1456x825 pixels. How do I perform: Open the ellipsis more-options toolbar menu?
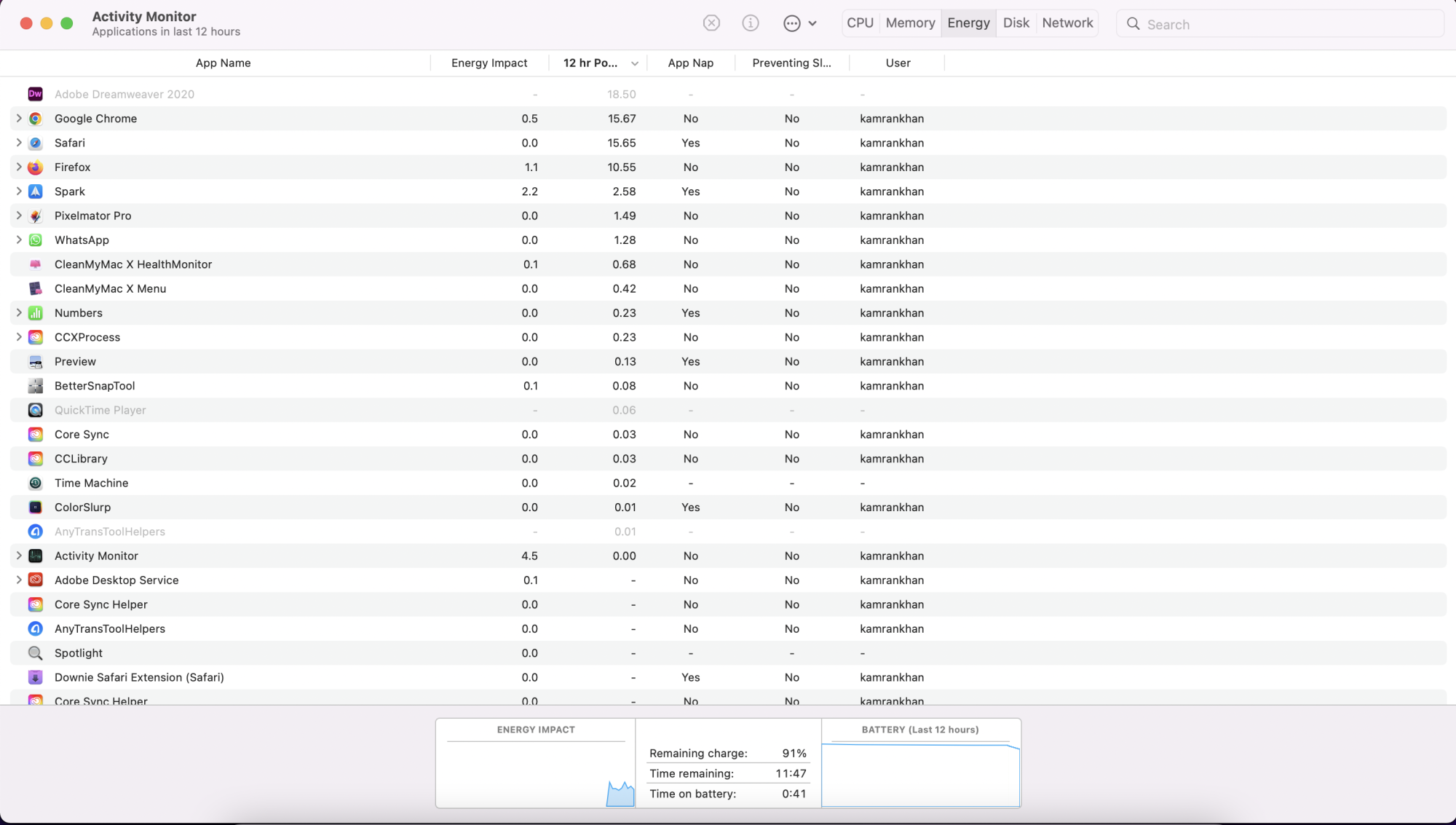[799, 23]
